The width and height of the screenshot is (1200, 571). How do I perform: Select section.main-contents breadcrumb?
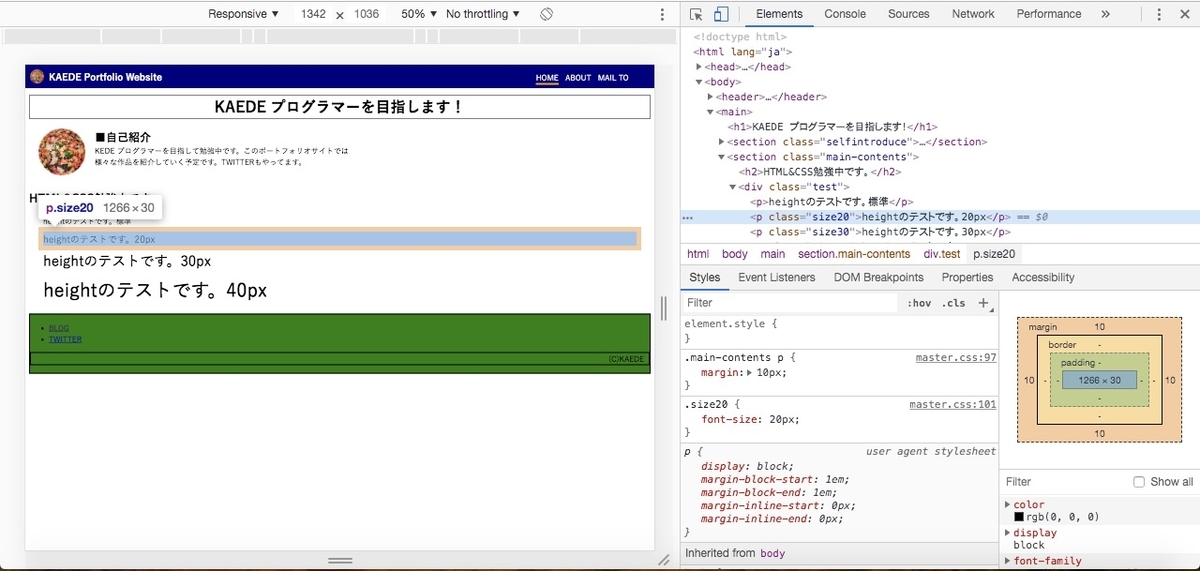coord(854,254)
